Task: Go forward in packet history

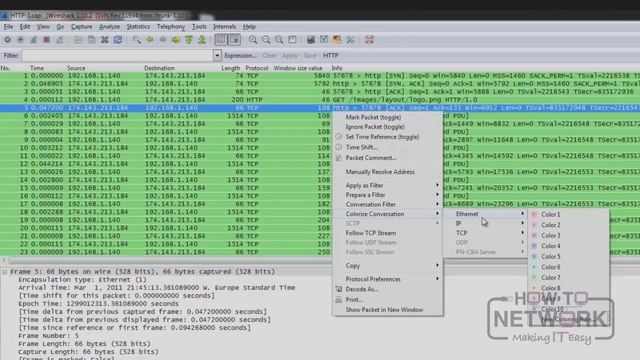Action: click(x=163, y=40)
